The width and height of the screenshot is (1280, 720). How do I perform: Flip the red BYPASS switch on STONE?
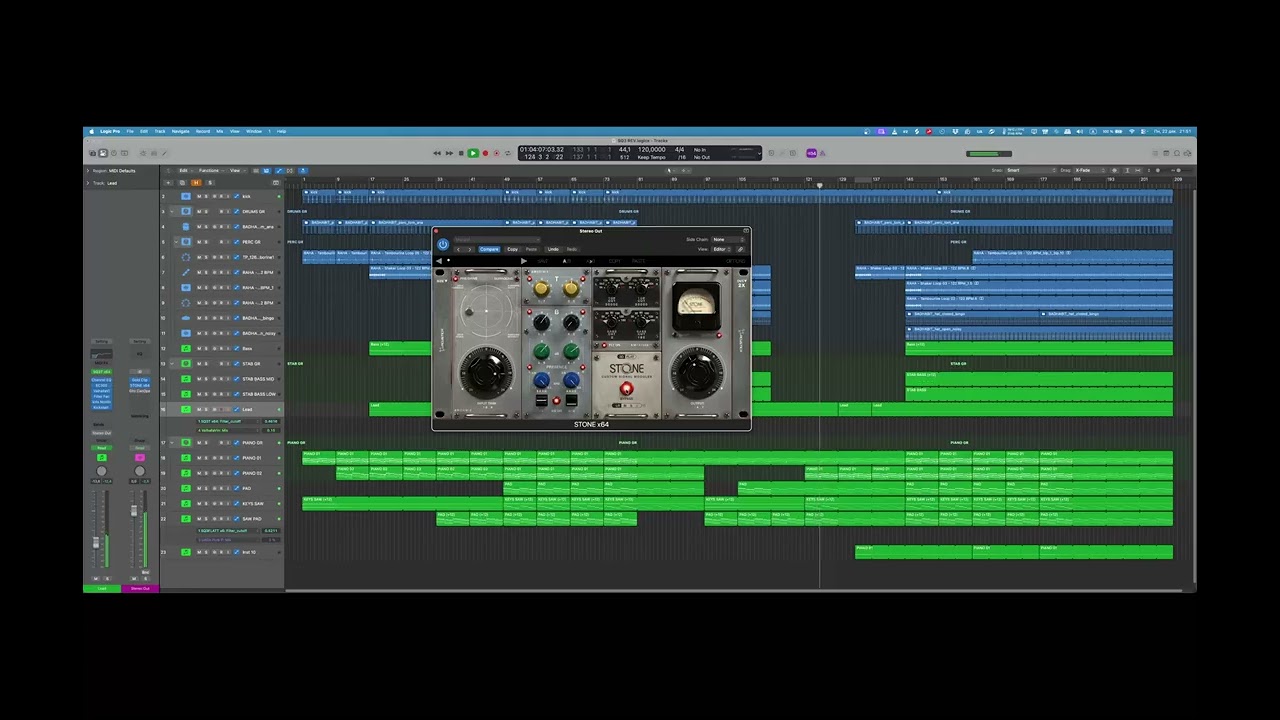click(626, 388)
